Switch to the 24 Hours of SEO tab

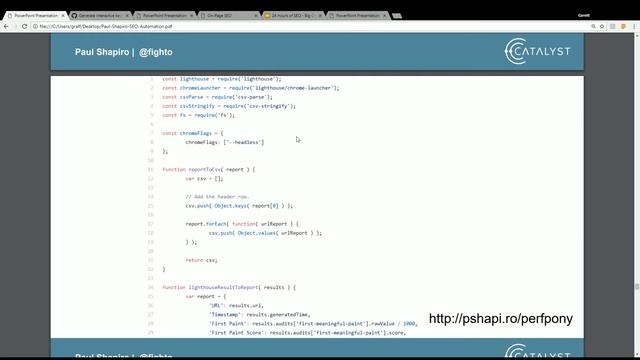(x=293, y=16)
